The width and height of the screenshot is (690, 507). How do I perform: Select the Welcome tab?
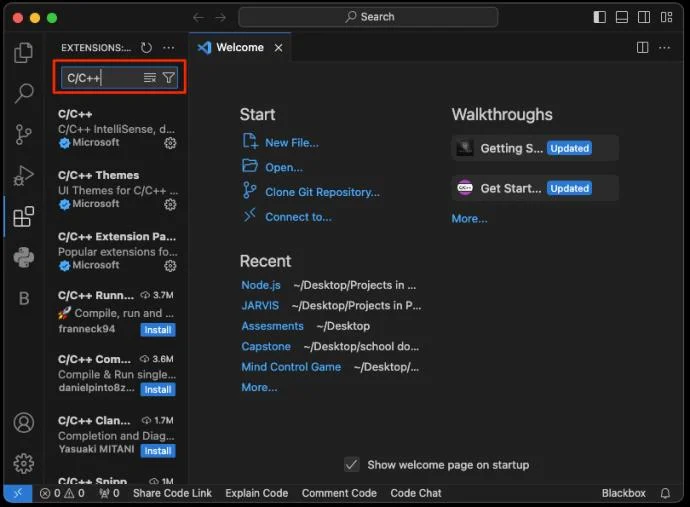[x=240, y=47]
